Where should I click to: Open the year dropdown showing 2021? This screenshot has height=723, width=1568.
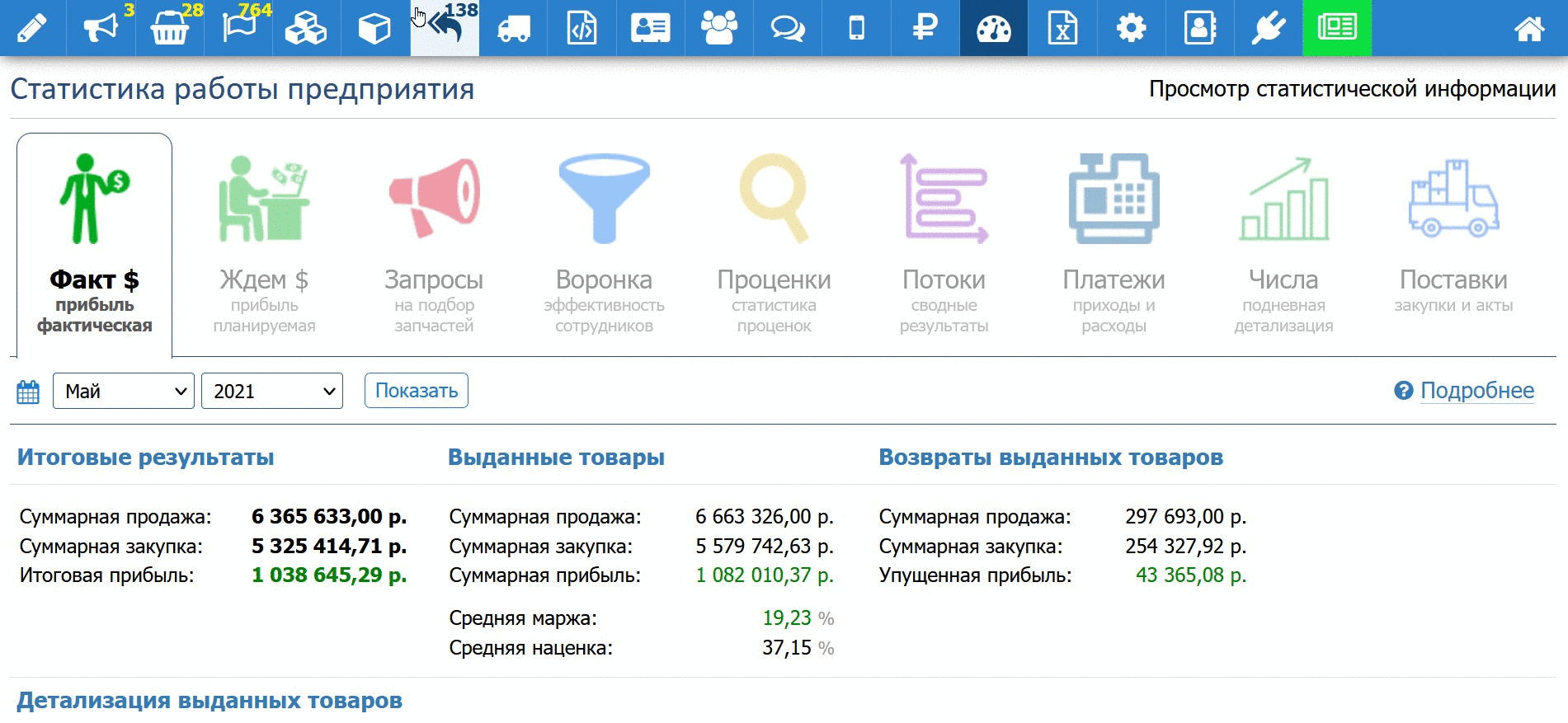click(x=272, y=391)
